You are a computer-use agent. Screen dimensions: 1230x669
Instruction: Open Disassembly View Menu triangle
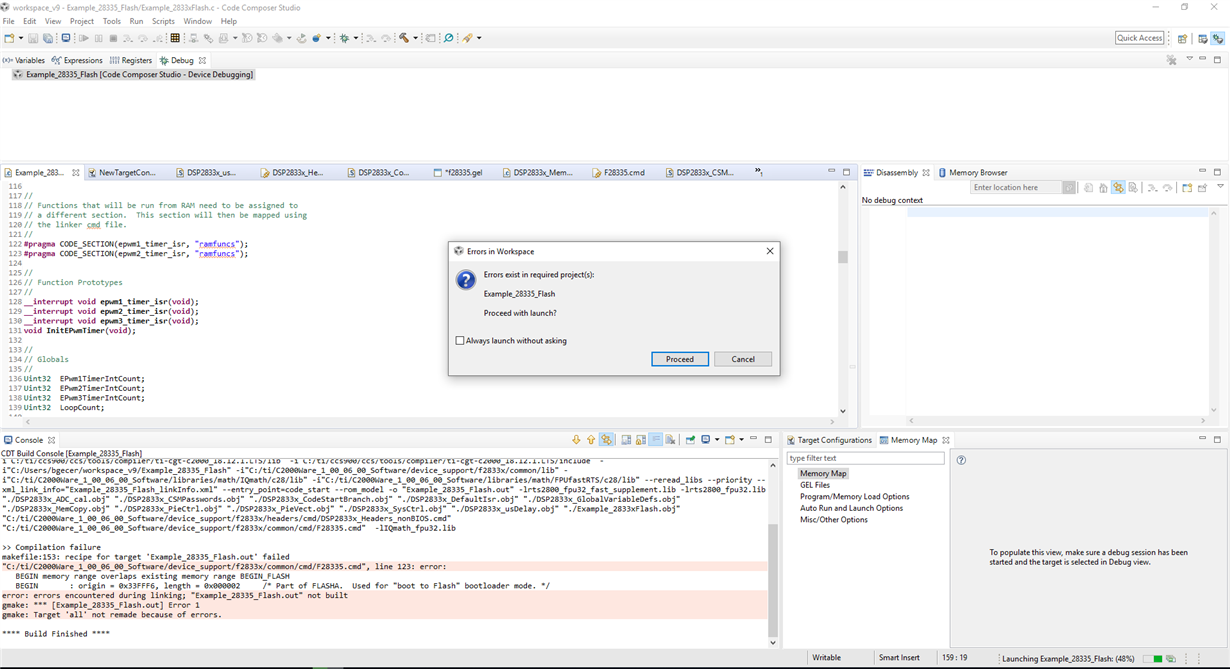coord(1220,186)
